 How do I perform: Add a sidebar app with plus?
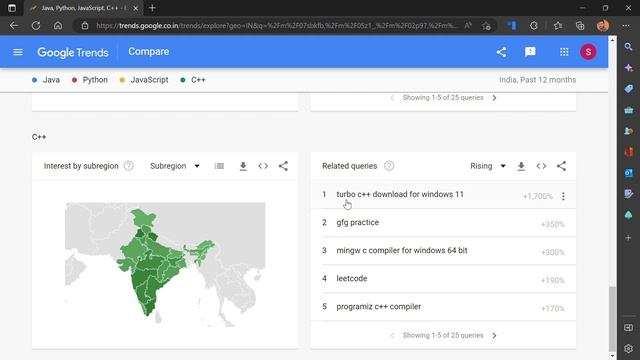coord(629,237)
